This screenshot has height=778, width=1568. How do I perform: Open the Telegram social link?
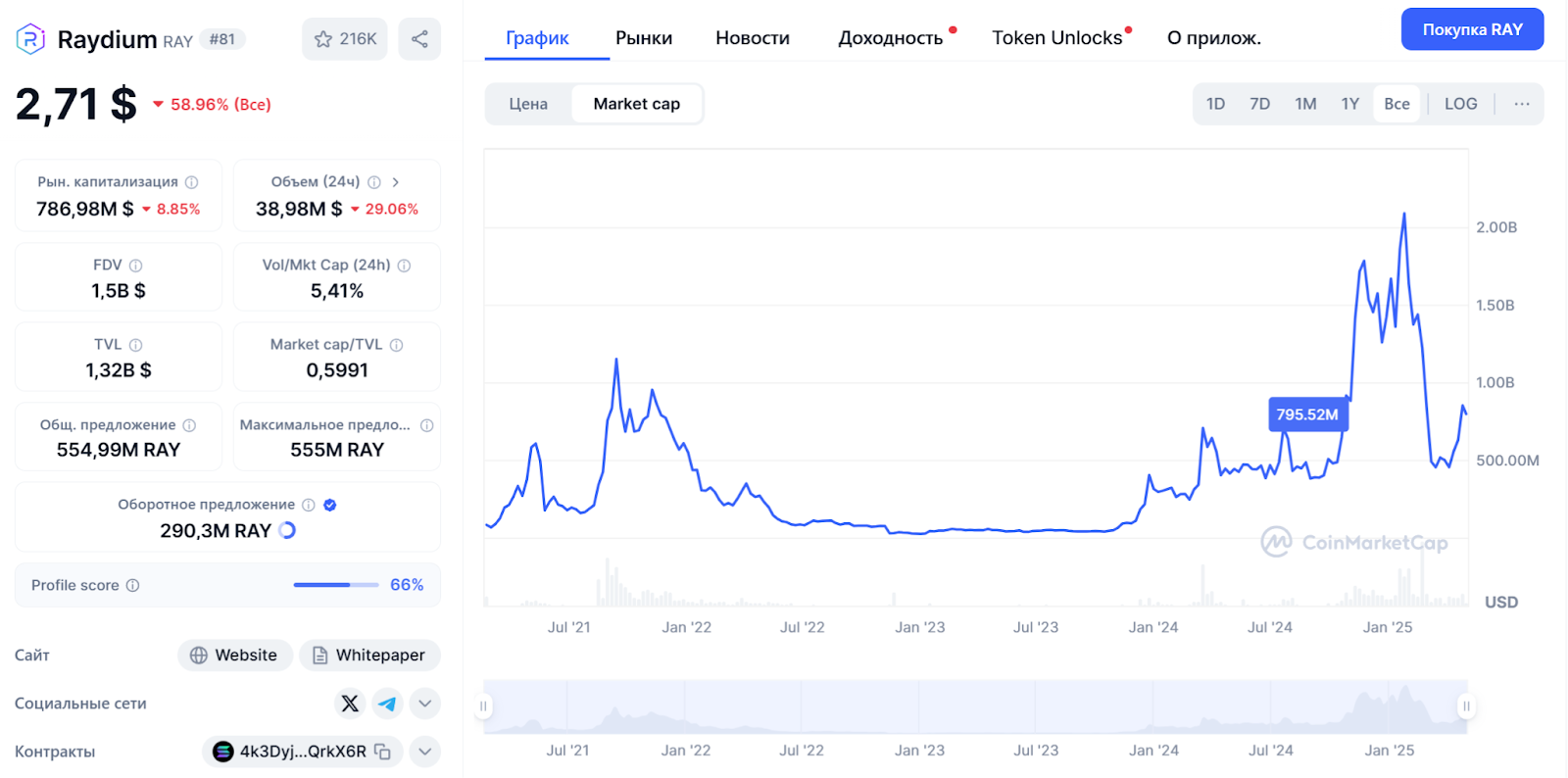[387, 704]
